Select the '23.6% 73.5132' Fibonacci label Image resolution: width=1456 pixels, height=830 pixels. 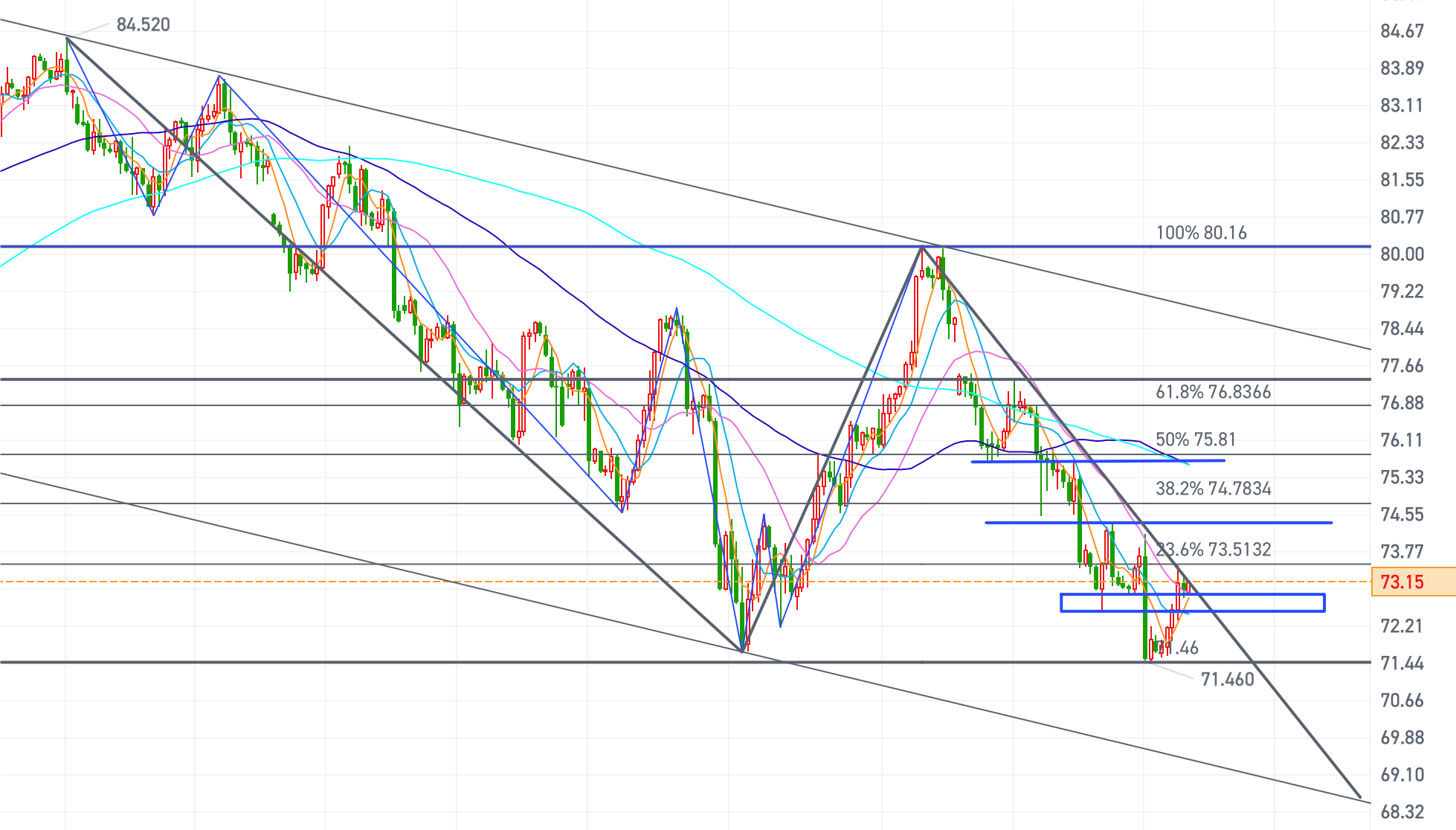pyautogui.click(x=1213, y=550)
